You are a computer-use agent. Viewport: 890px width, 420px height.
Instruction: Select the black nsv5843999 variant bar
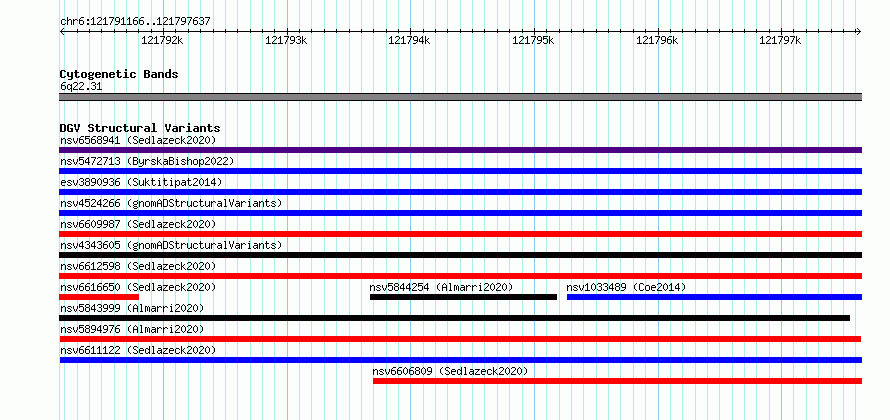pyautogui.click(x=454, y=318)
